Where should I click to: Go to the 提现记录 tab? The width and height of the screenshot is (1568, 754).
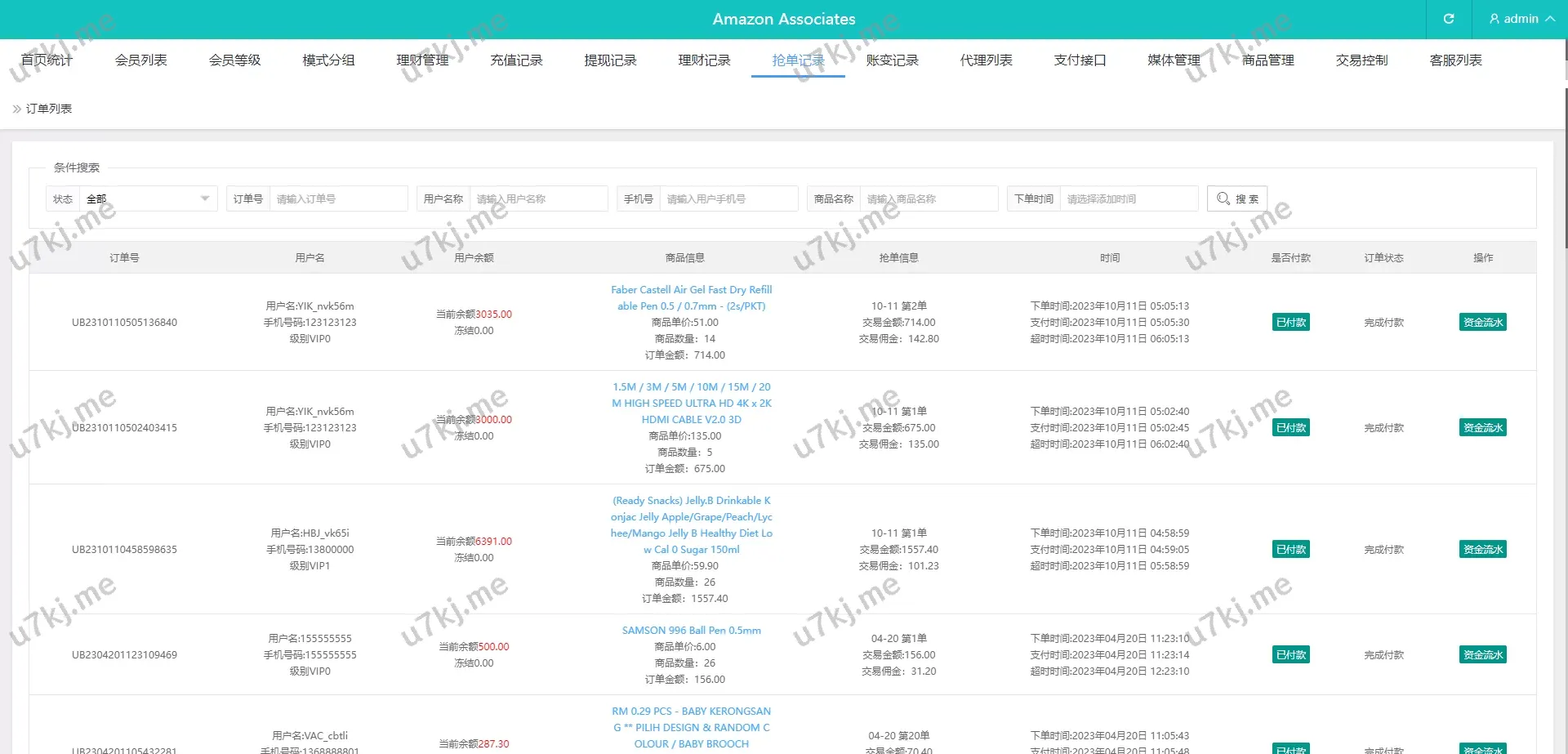(x=610, y=60)
